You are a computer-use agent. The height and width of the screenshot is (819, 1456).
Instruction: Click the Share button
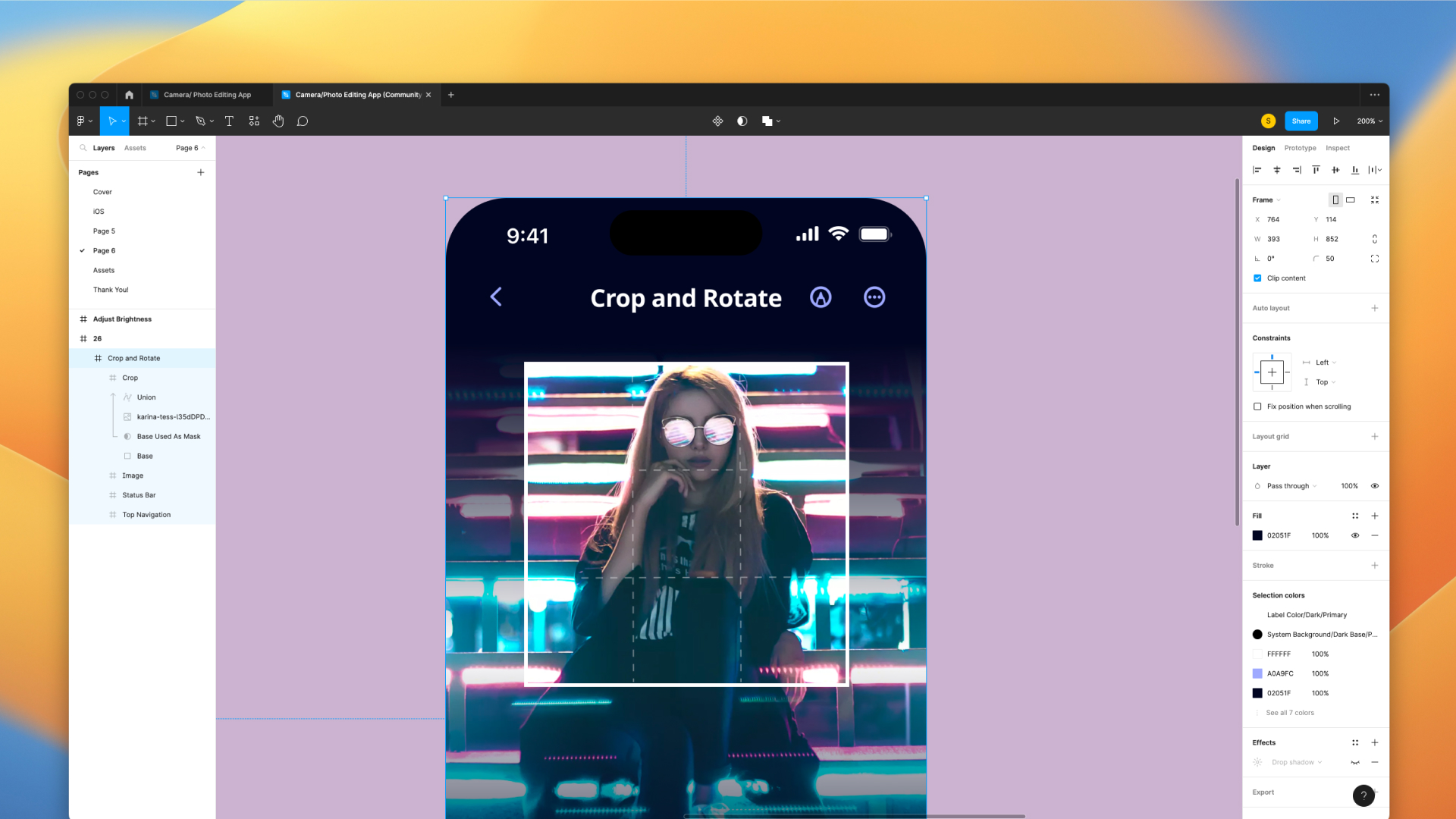(x=1301, y=121)
